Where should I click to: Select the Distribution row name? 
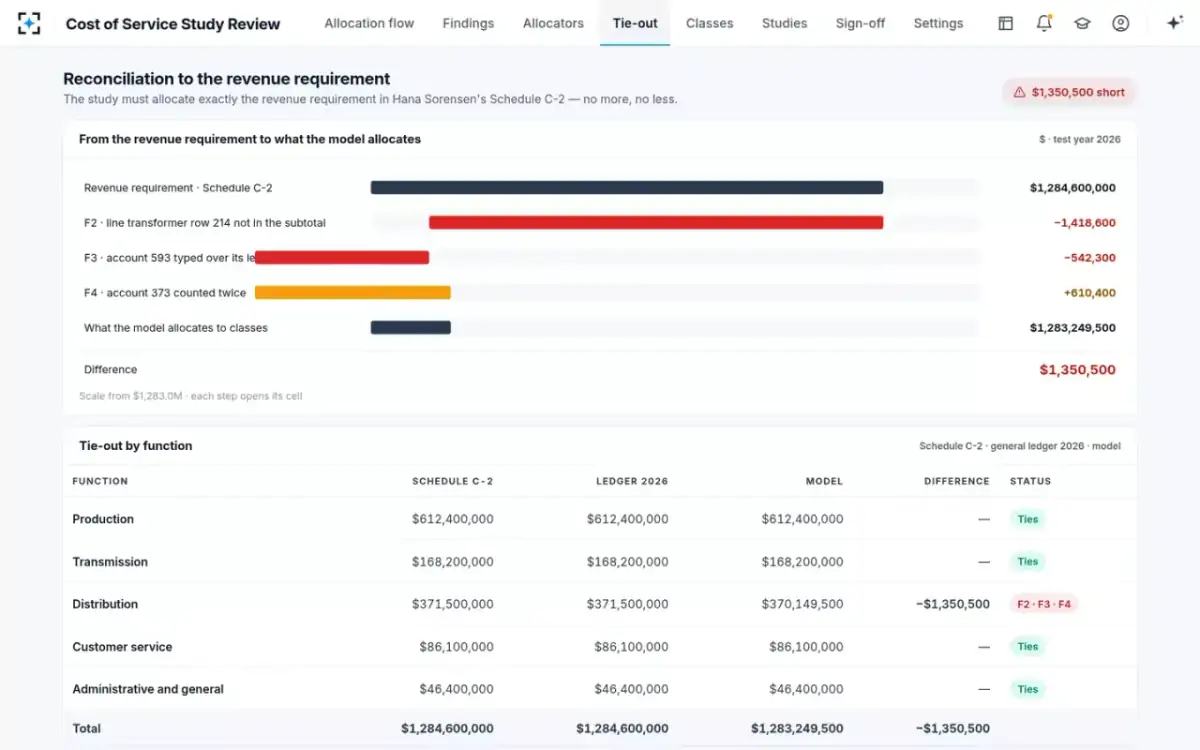coord(105,604)
